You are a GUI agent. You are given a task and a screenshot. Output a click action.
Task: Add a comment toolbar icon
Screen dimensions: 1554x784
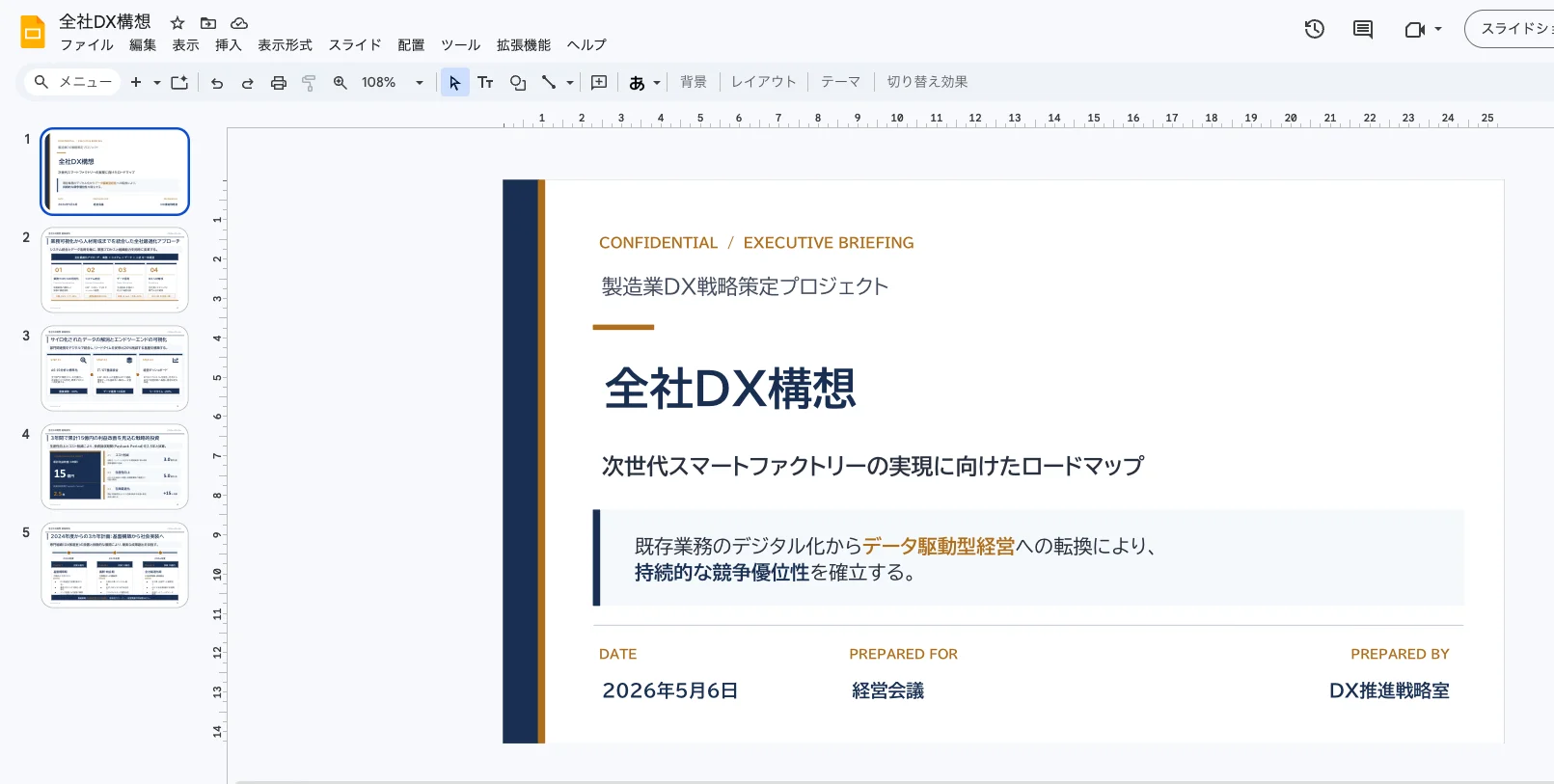(x=599, y=83)
